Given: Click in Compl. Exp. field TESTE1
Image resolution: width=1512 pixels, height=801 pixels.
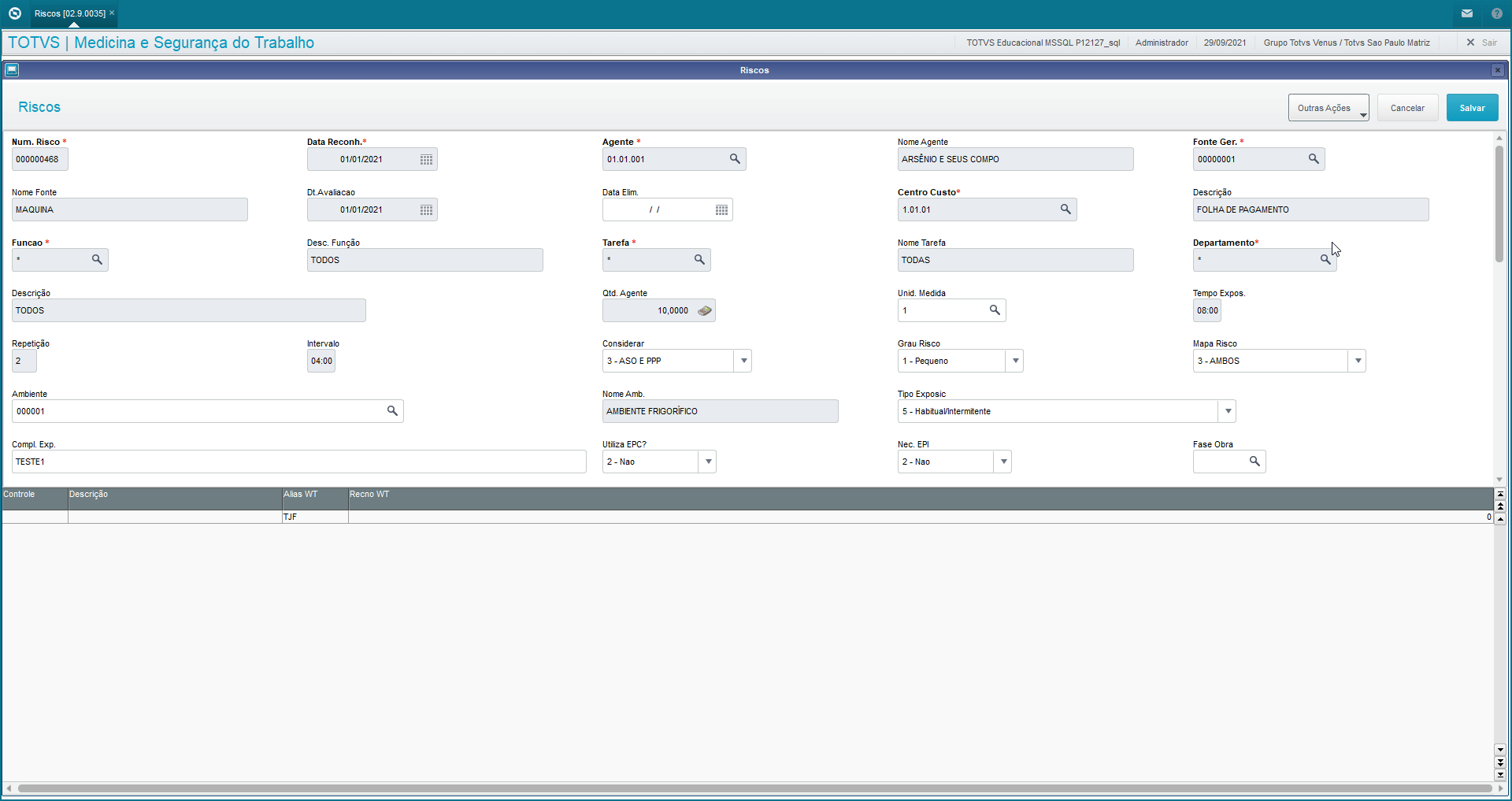Looking at the screenshot, I should coord(298,462).
